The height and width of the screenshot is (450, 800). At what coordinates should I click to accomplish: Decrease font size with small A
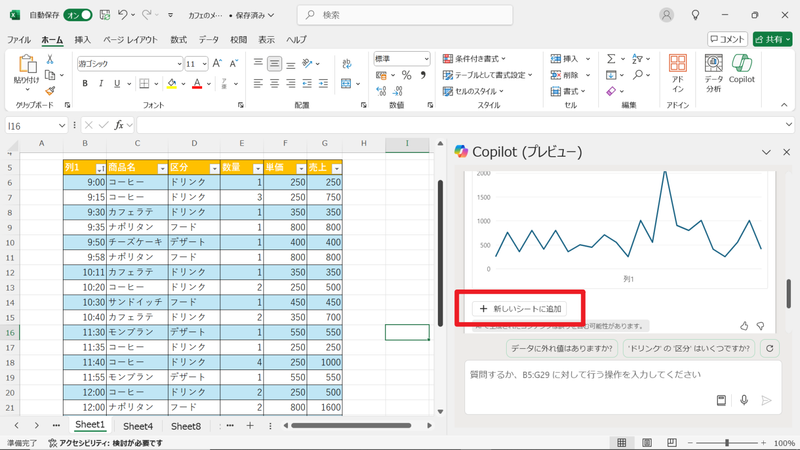click(233, 63)
